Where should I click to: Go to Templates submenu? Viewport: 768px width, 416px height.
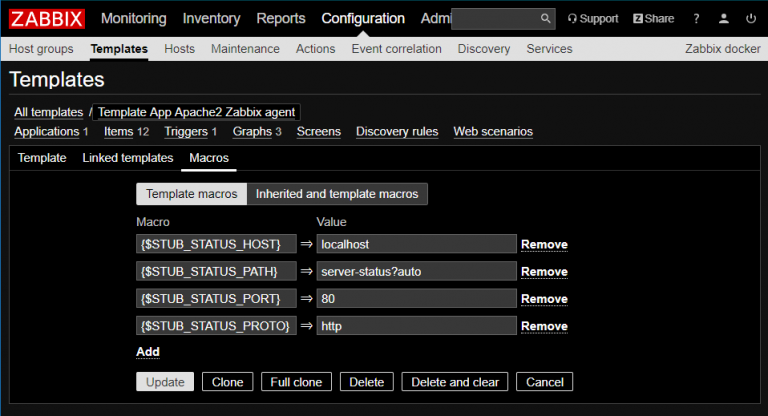coord(119,49)
